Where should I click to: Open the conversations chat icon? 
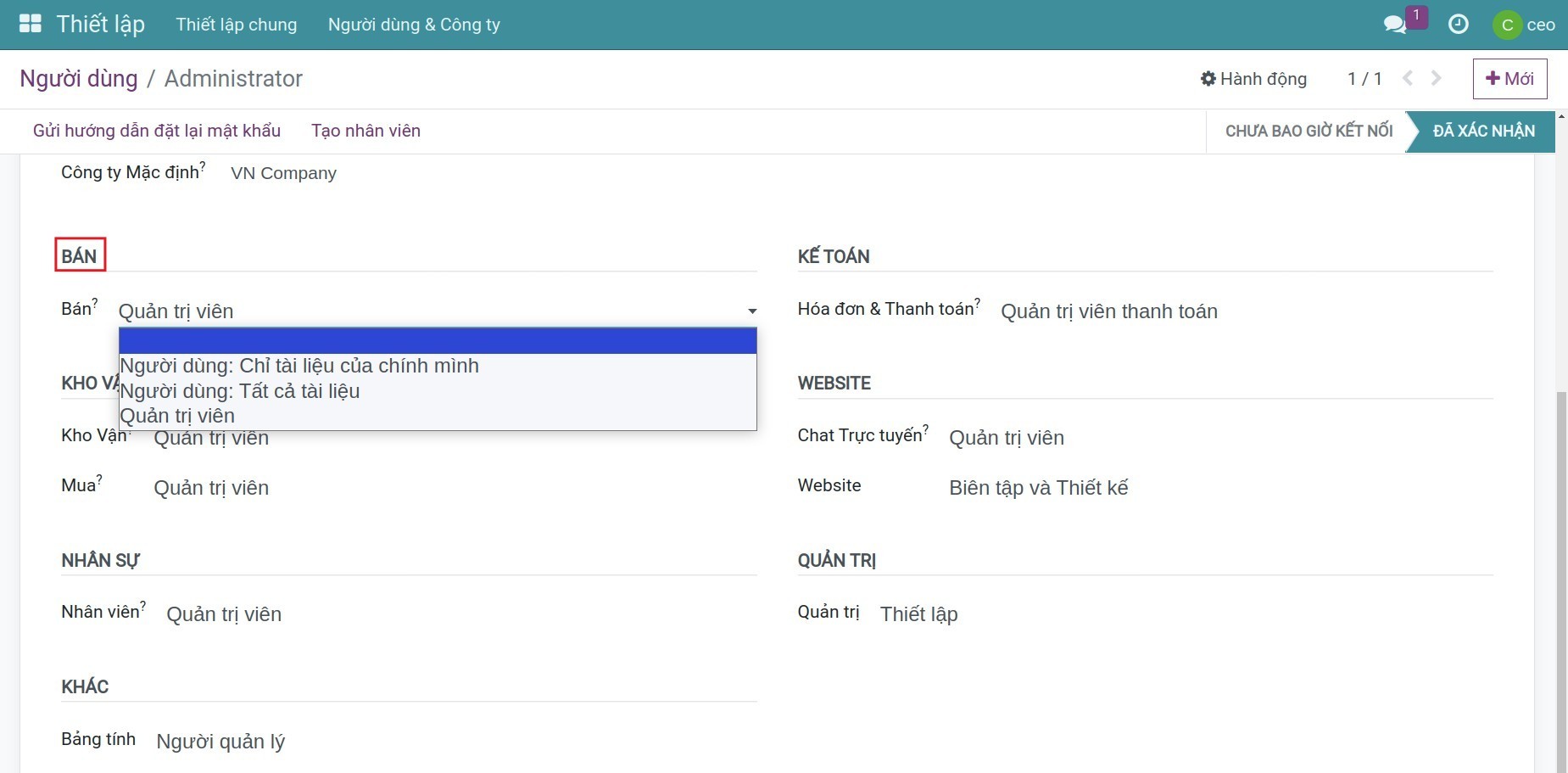coord(1394,25)
